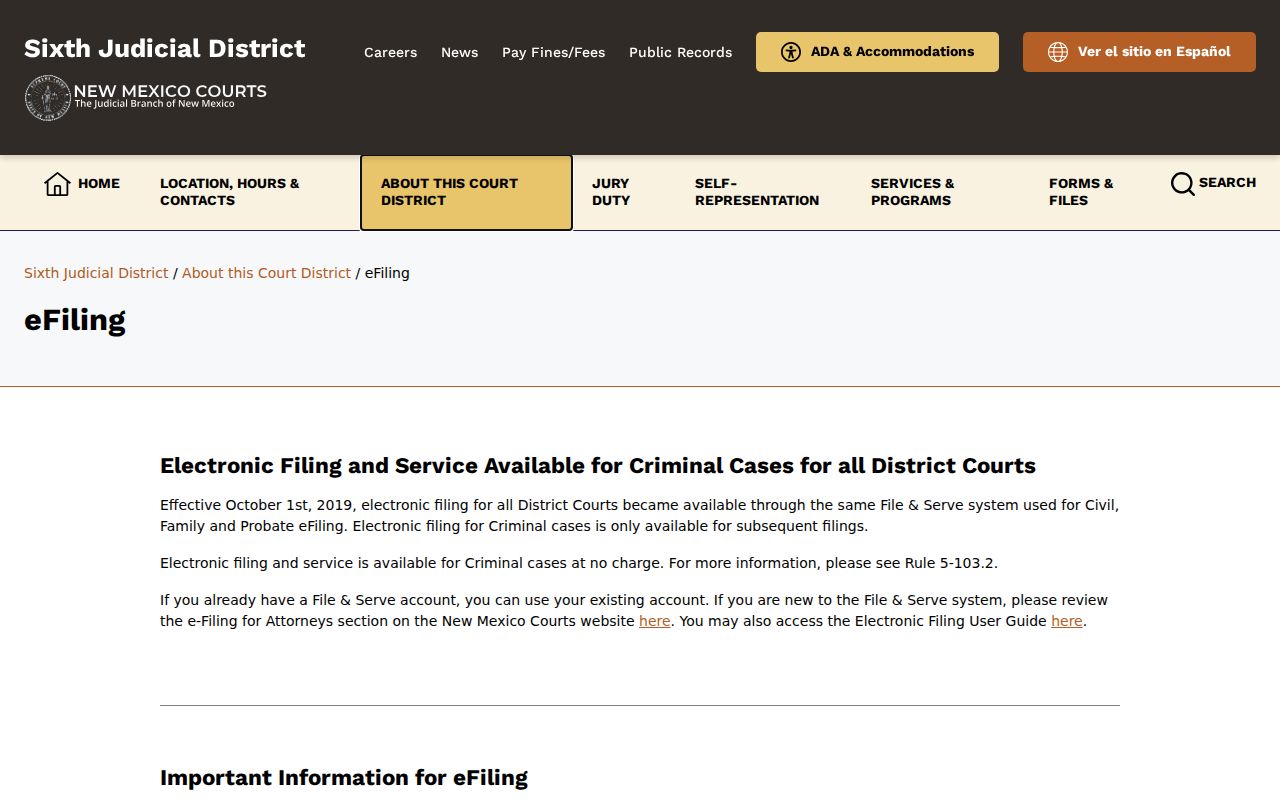
Task: Select the HOME menu item
Action: tap(82, 184)
